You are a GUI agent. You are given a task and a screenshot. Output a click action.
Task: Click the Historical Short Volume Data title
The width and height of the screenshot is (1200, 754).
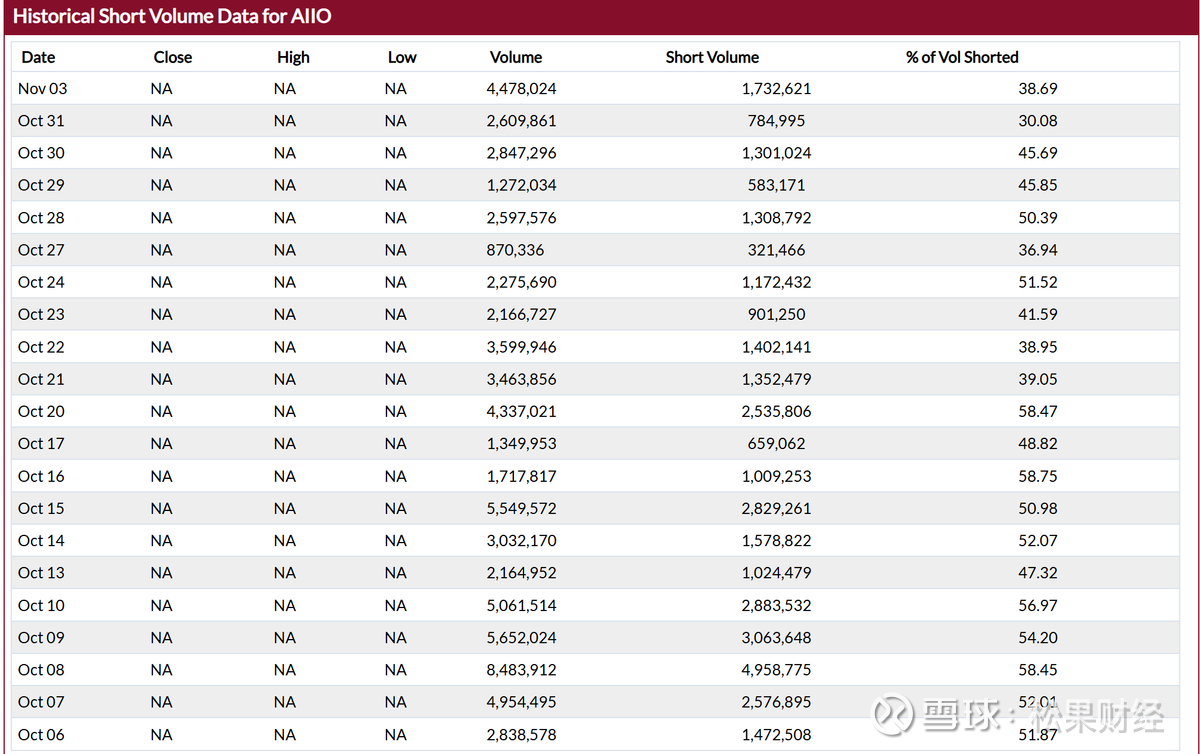coord(172,16)
